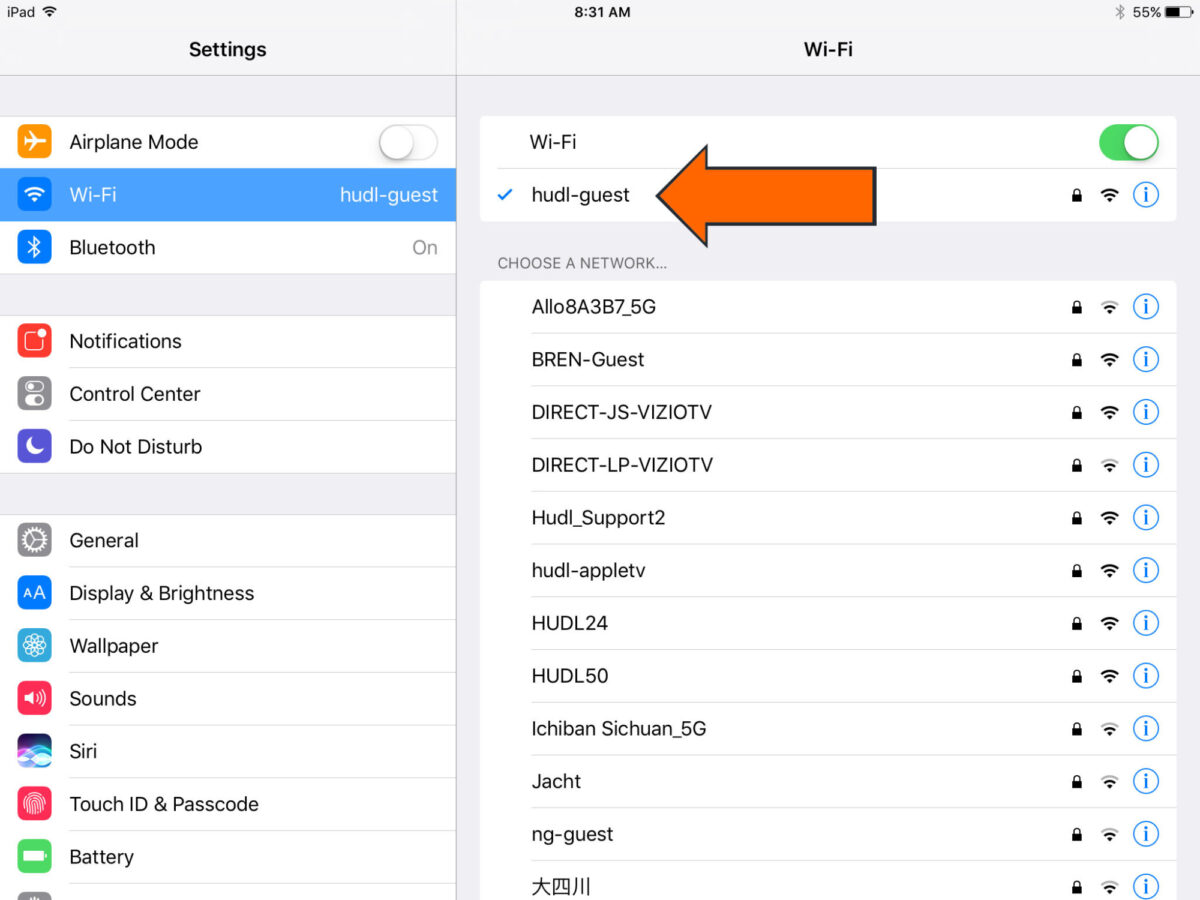Tap the Airplane Mode orange icon
1200x900 pixels.
(x=35, y=142)
